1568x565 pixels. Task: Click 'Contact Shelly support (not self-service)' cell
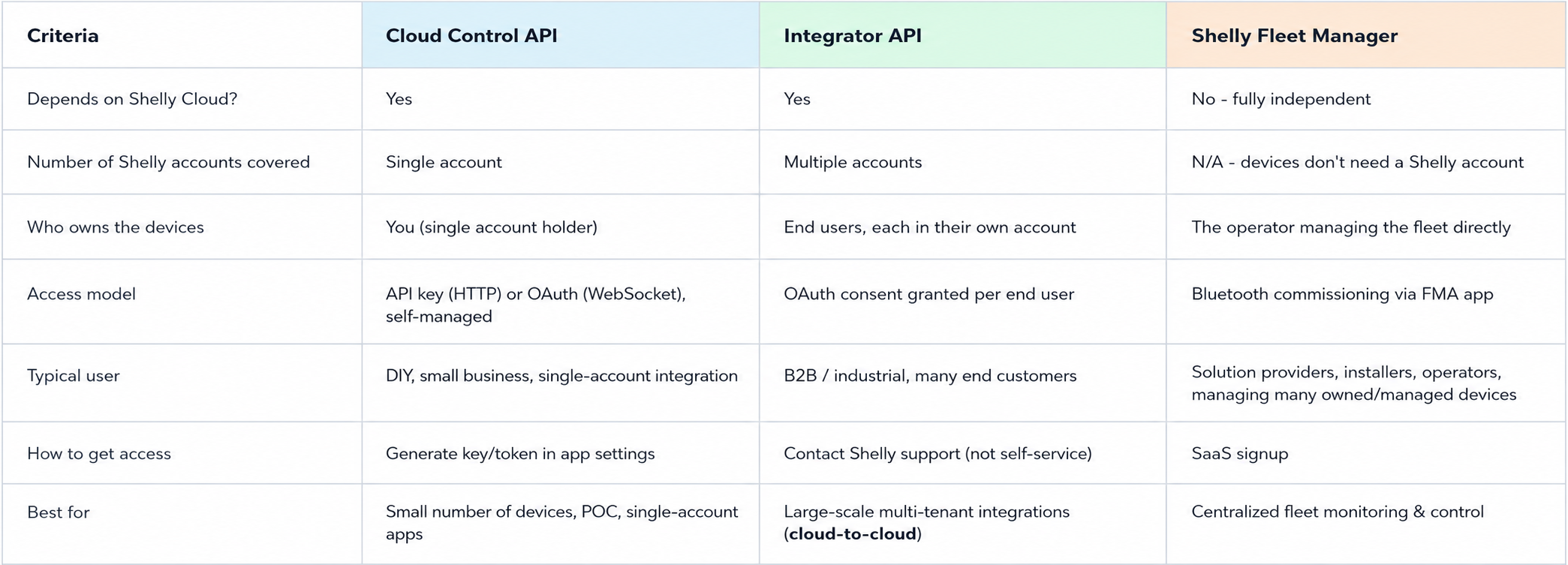937,454
